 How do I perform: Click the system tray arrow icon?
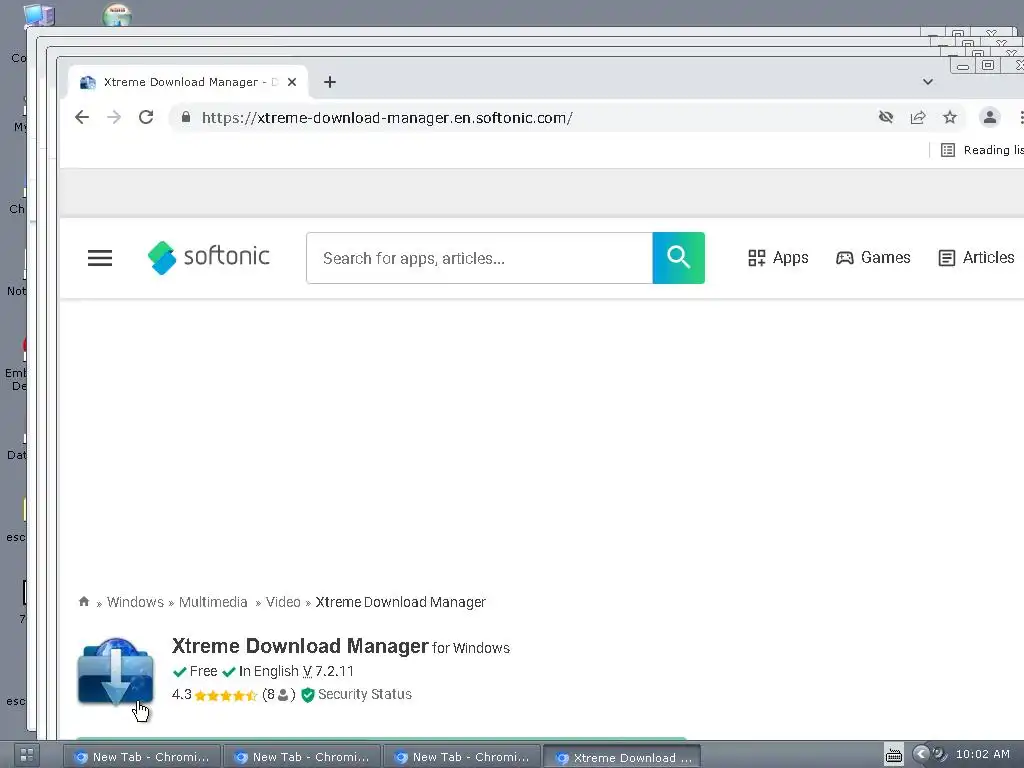[920, 754]
